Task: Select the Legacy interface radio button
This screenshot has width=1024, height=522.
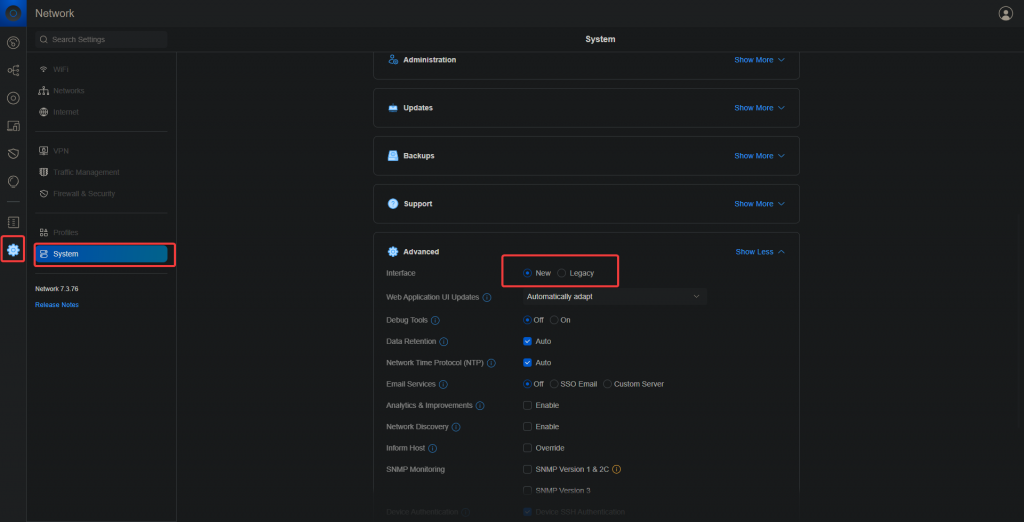Action: click(562, 273)
